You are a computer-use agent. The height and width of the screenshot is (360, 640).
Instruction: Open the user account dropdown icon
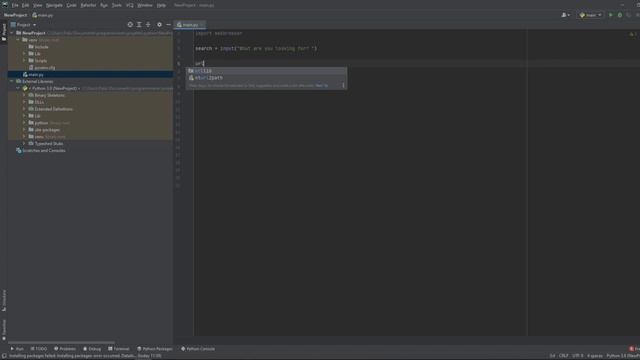point(565,15)
